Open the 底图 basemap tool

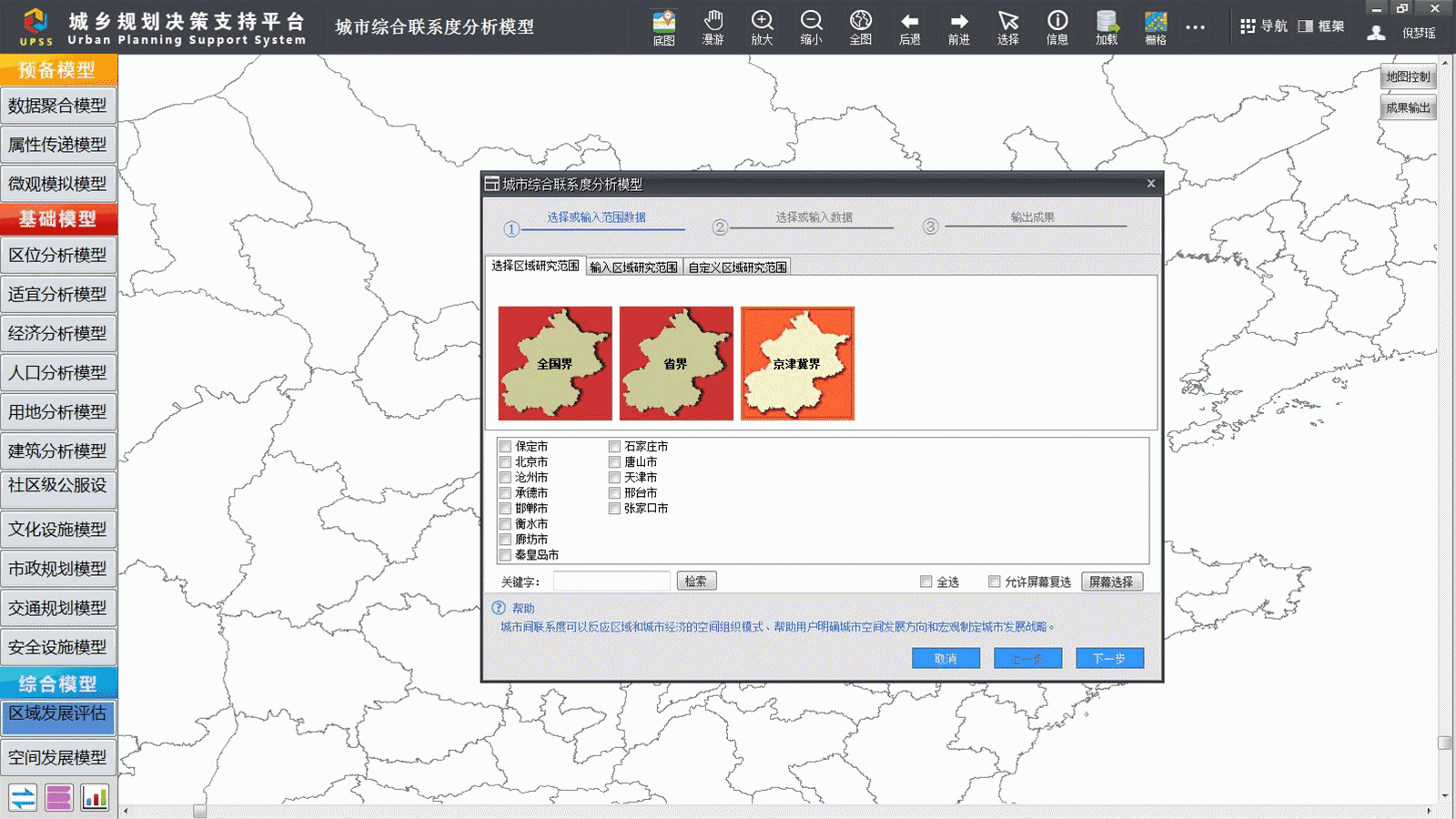tap(664, 27)
